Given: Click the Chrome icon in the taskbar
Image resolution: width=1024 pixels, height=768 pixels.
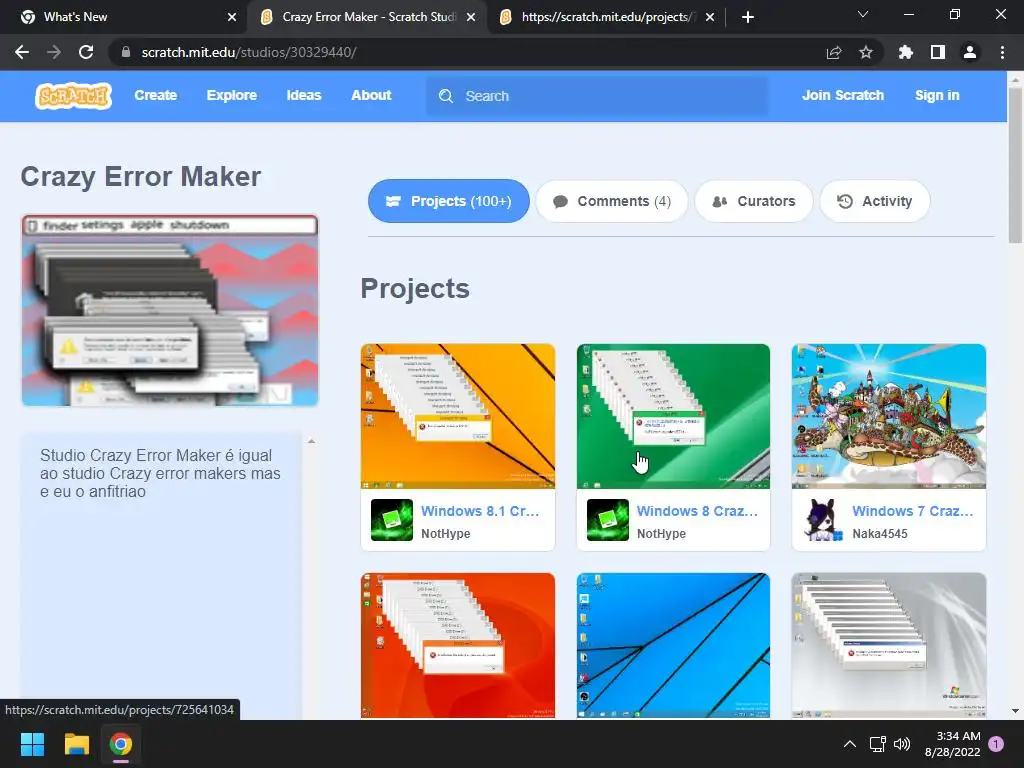Looking at the screenshot, I should (121, 744).
